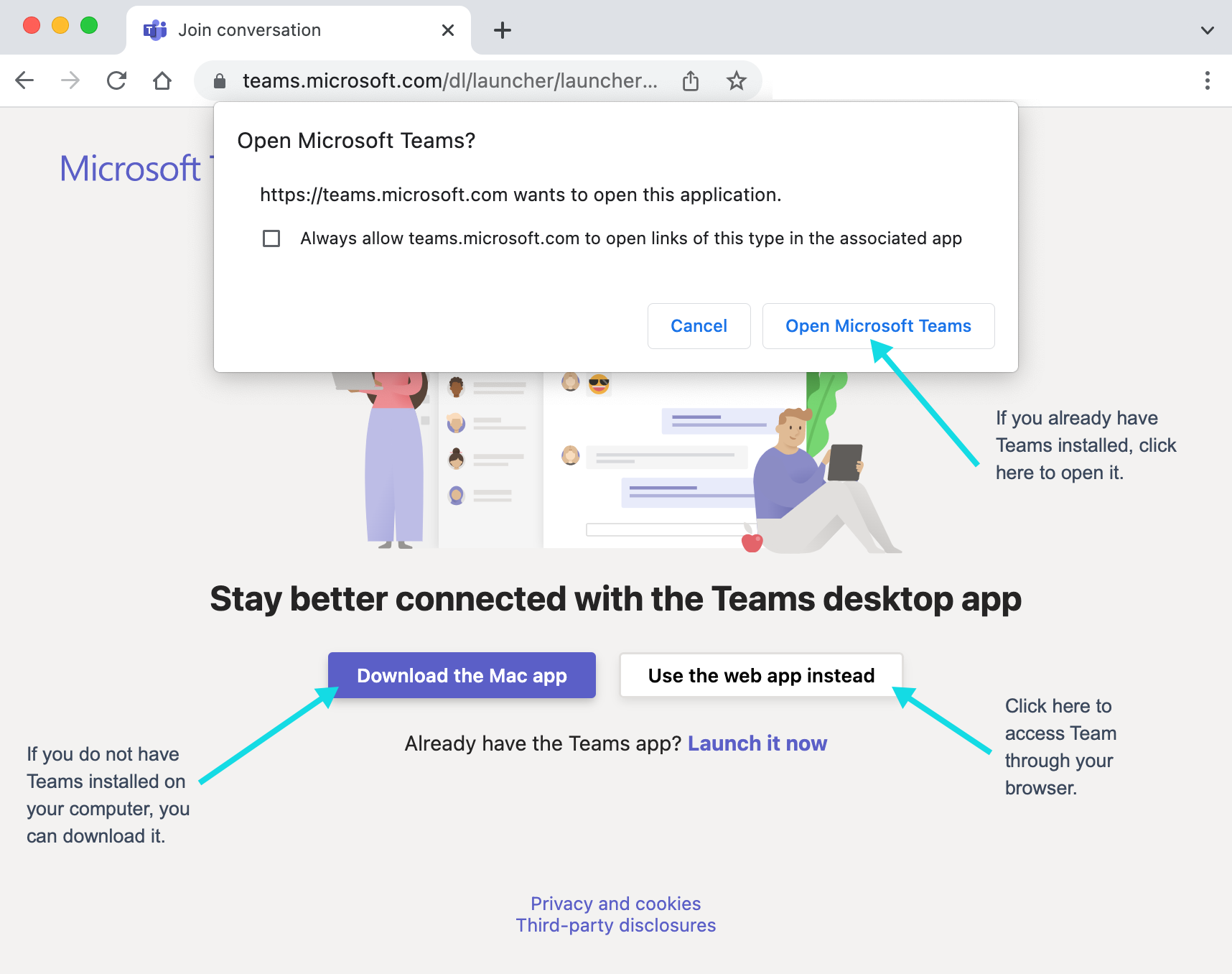Open the Chrome three-dot menu
This screenshot has height=974, width=1232.
click(x=1207, y=80)
